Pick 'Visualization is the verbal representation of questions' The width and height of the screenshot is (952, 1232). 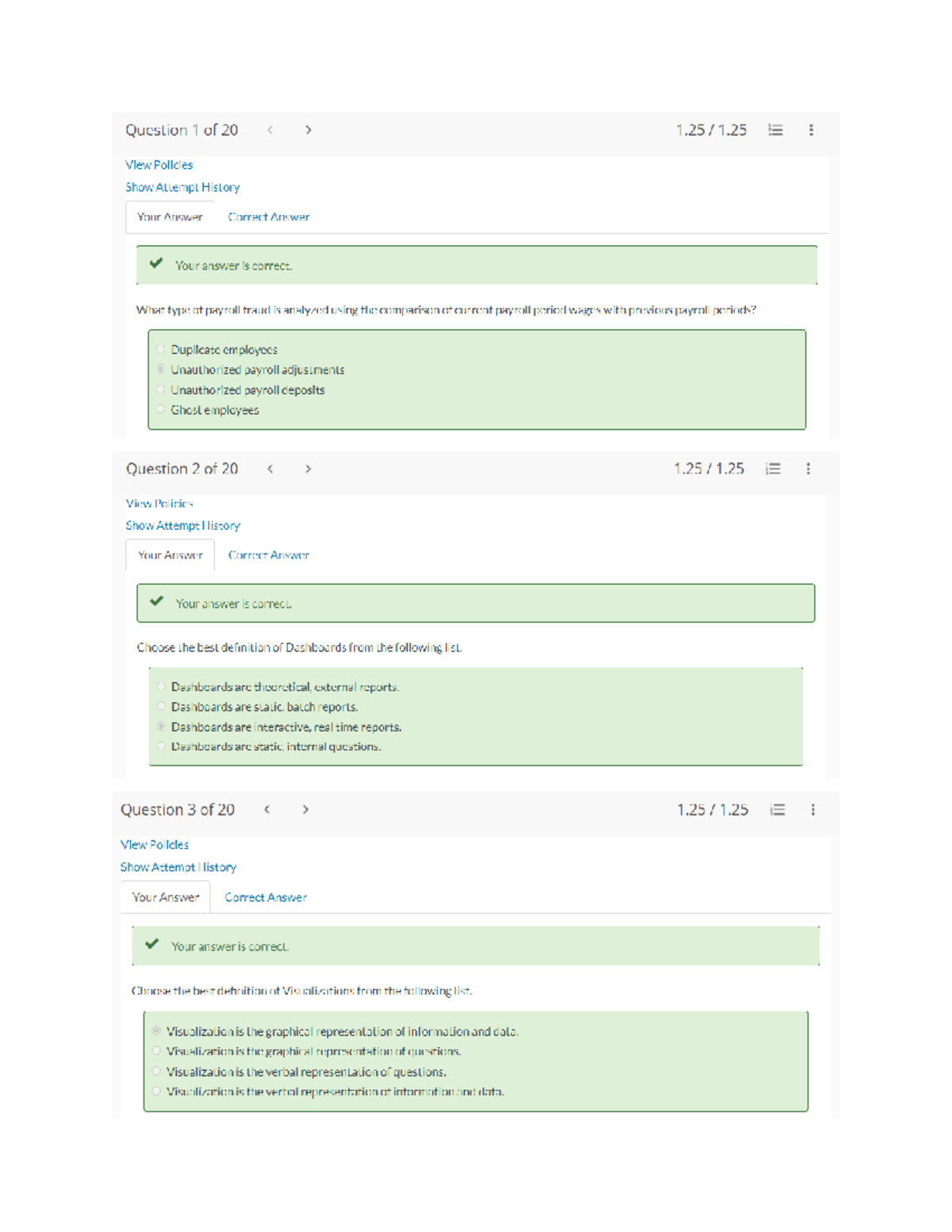pyautogui.click(x=157, y=1072)
